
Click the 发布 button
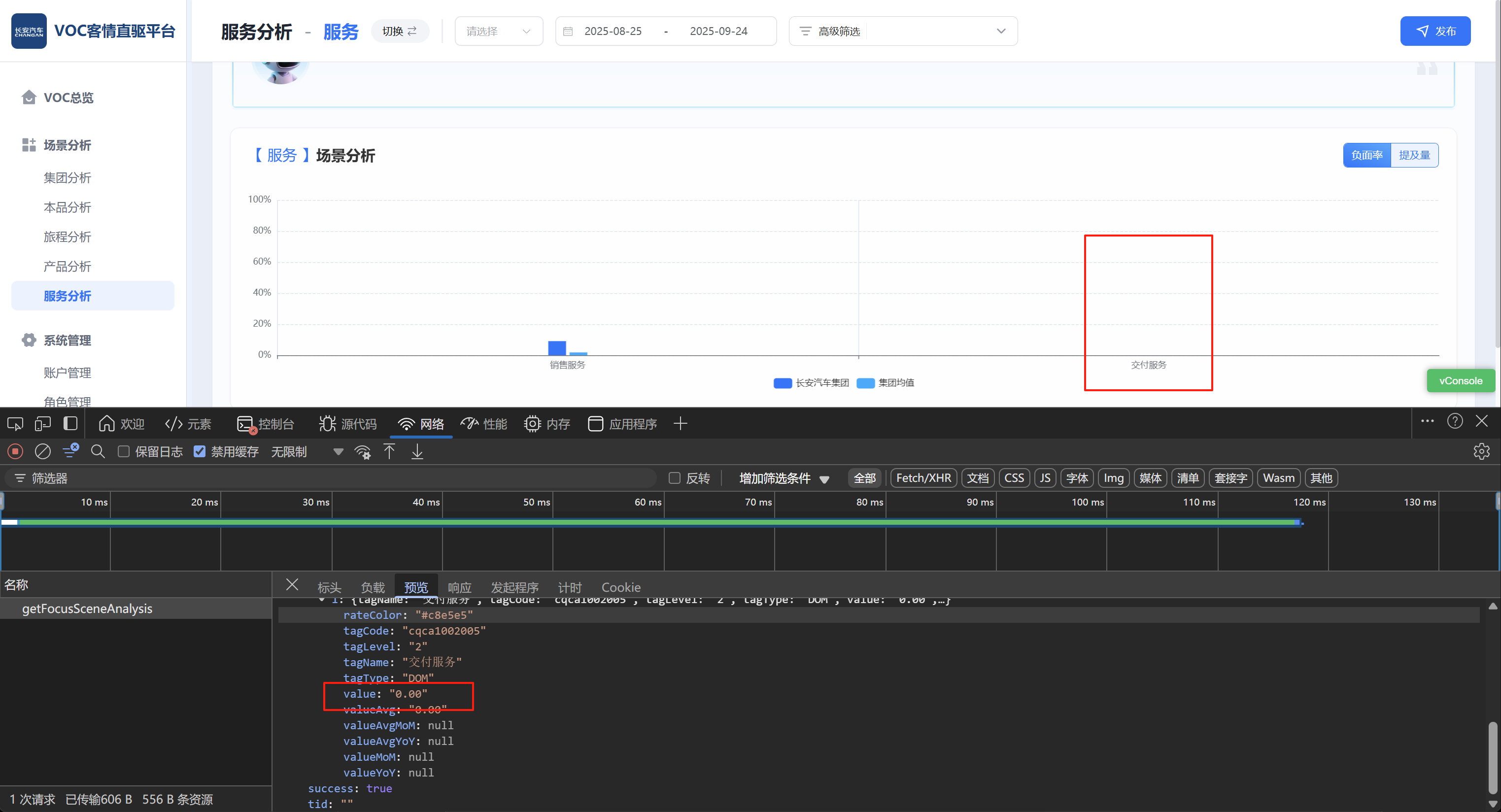(x=1434, y=31)
